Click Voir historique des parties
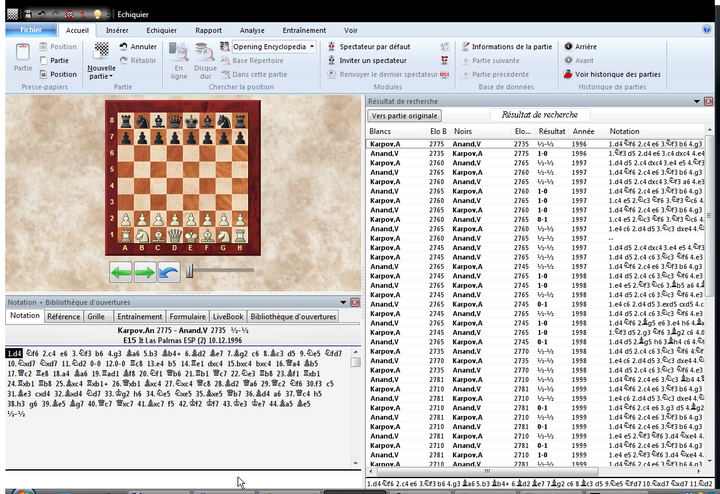The image size is (720, 494). click(612, 74)
